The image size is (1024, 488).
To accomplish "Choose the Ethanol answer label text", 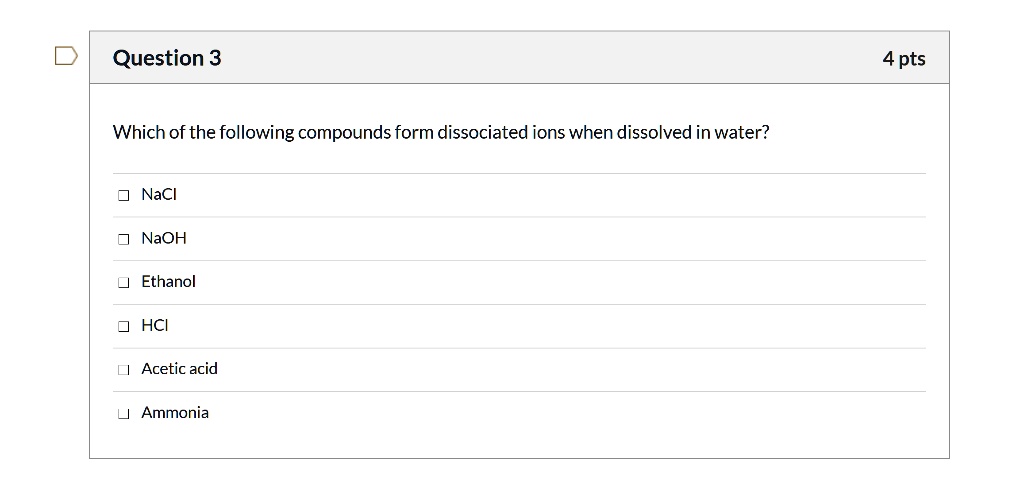I will point(168,282).
